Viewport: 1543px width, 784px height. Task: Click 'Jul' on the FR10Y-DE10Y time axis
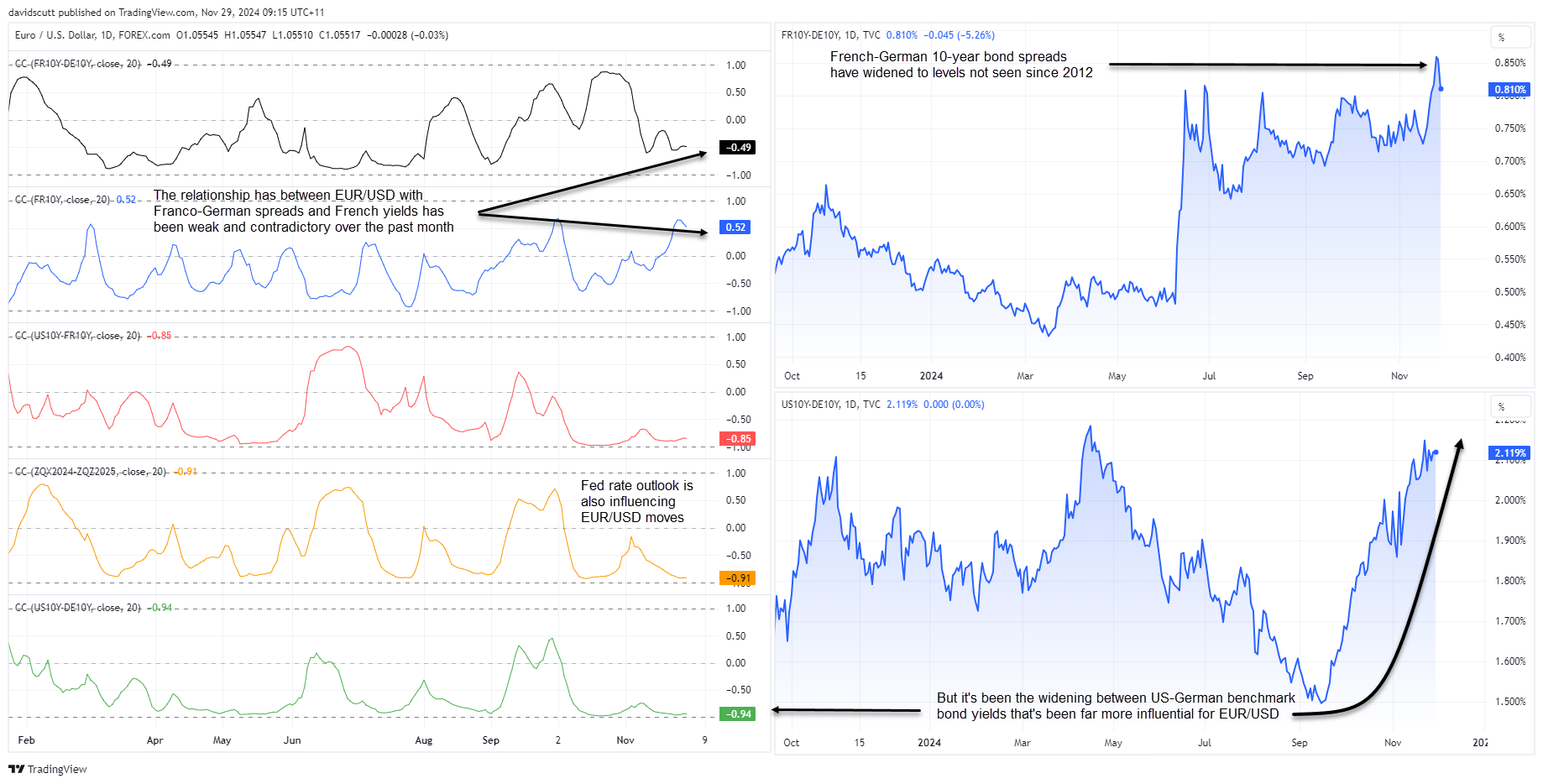point(1209,376)
